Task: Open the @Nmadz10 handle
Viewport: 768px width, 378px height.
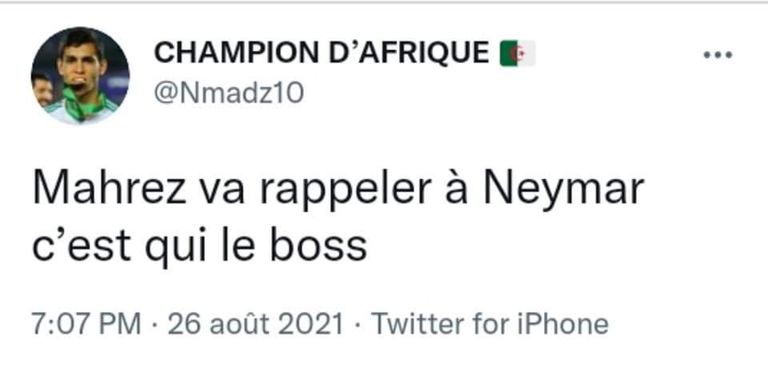Action: [x=229, y=93]
